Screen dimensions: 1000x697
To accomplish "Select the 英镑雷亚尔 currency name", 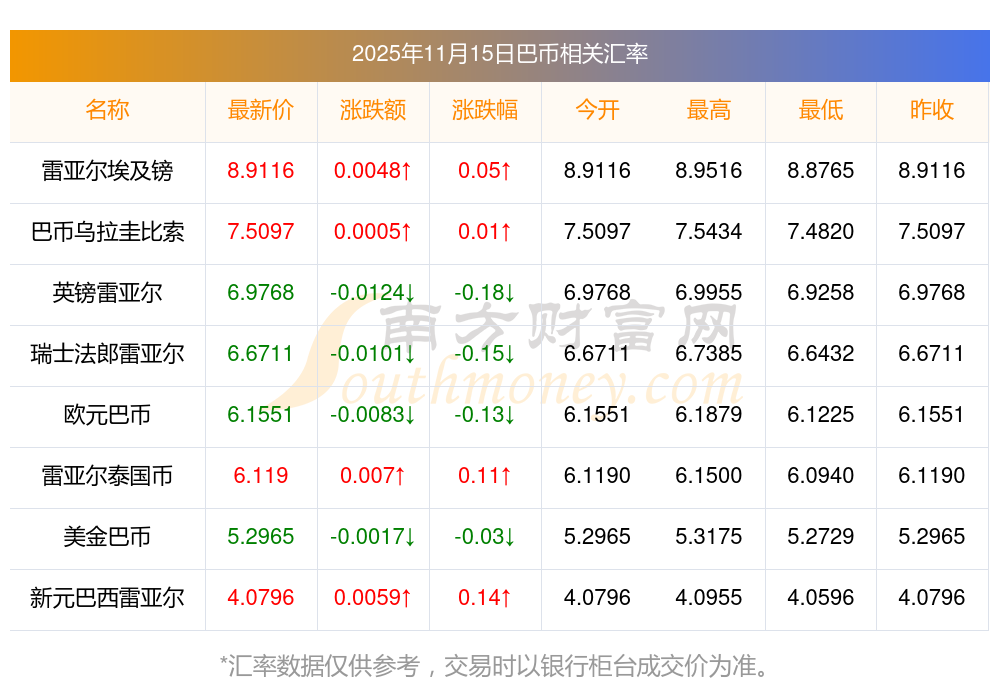I will click(107, 293).
